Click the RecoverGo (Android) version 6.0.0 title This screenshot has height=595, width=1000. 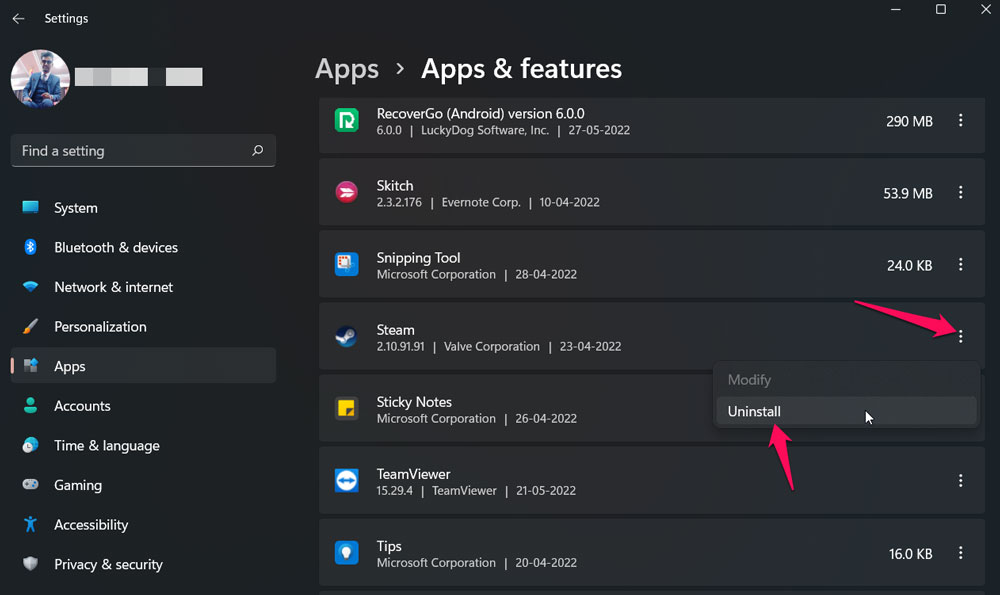pyautogui.click(x=480, y=114)
